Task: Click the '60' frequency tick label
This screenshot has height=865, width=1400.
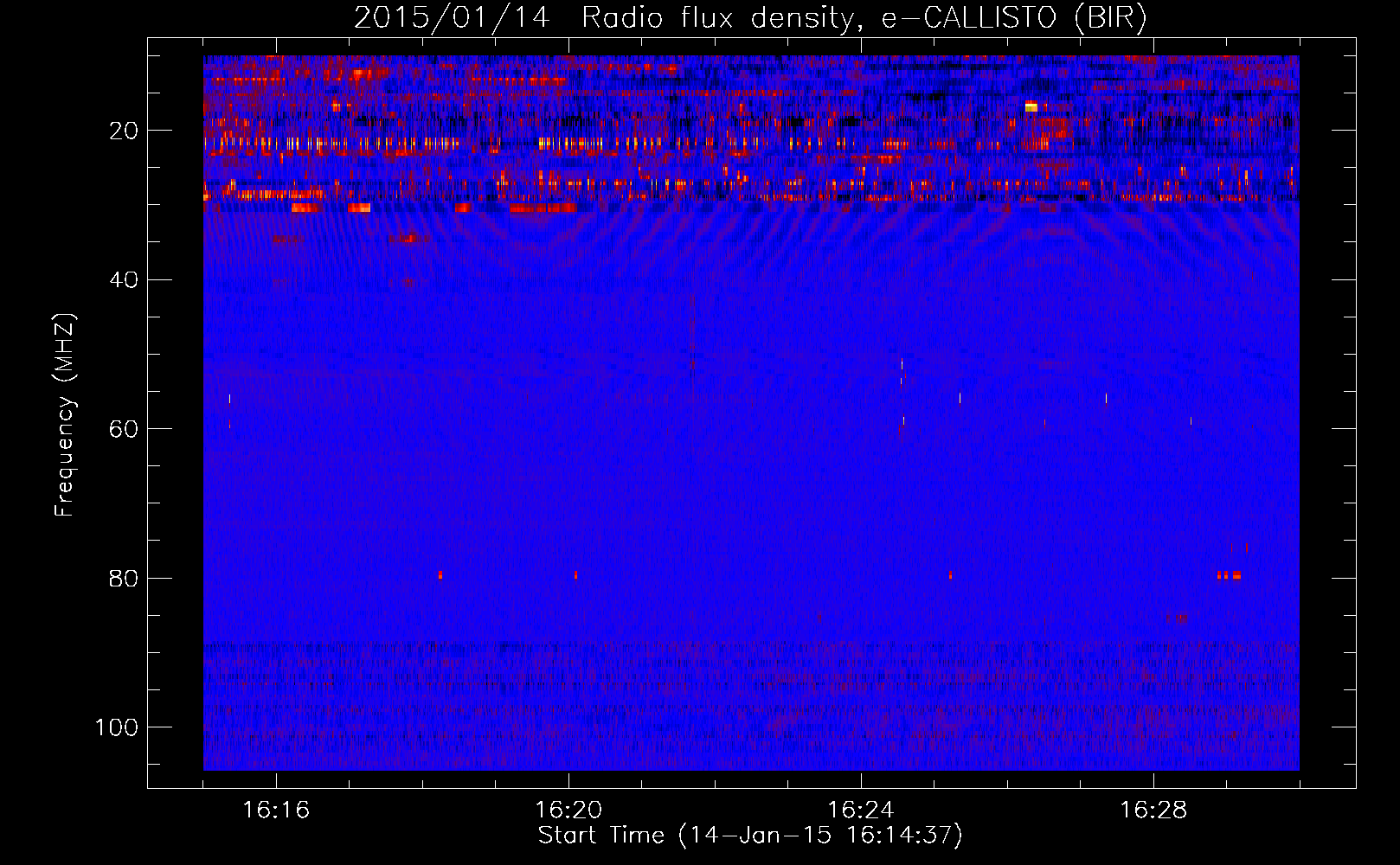Action: (124, 429)
